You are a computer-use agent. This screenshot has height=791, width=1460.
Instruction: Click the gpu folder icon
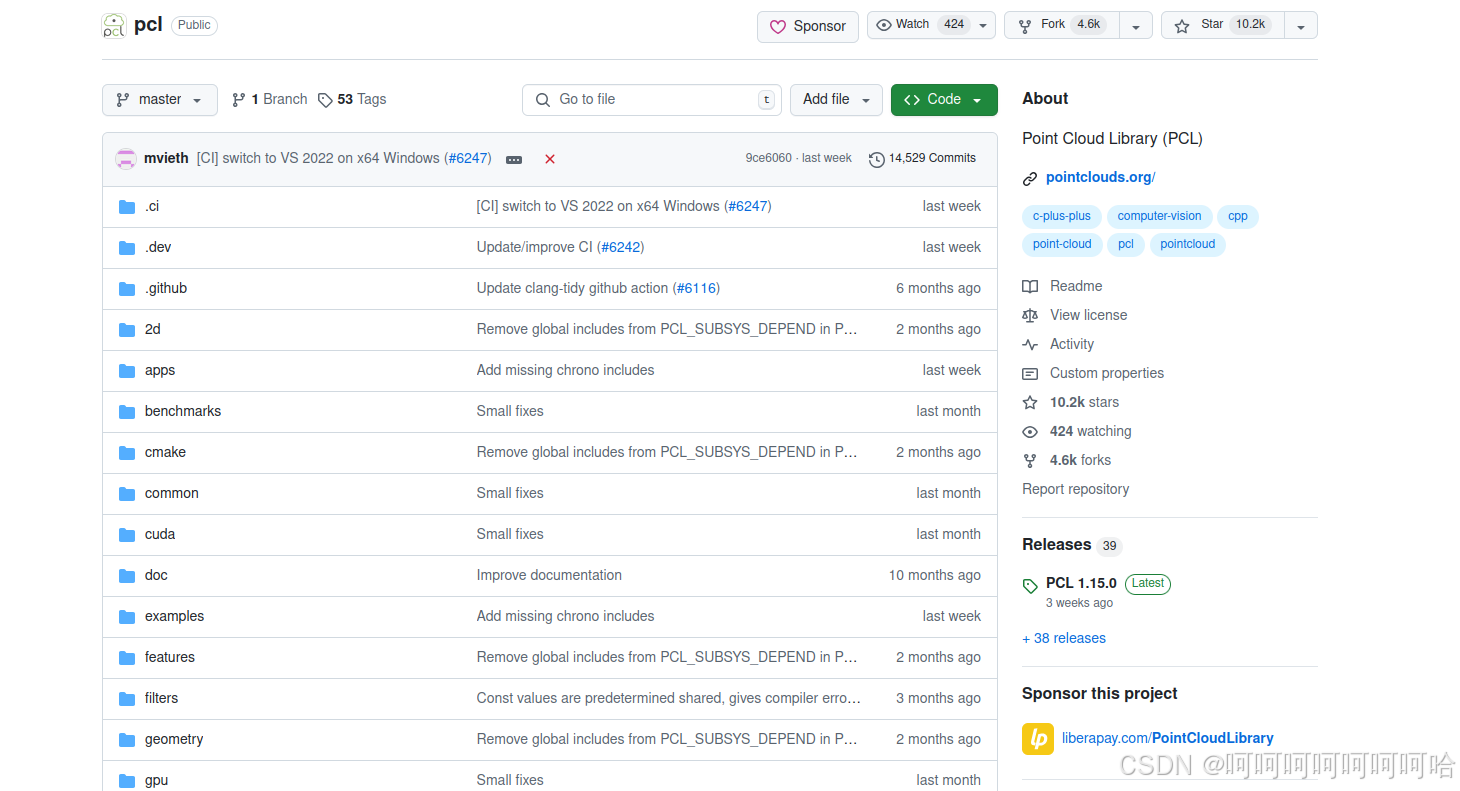(127, 780)
